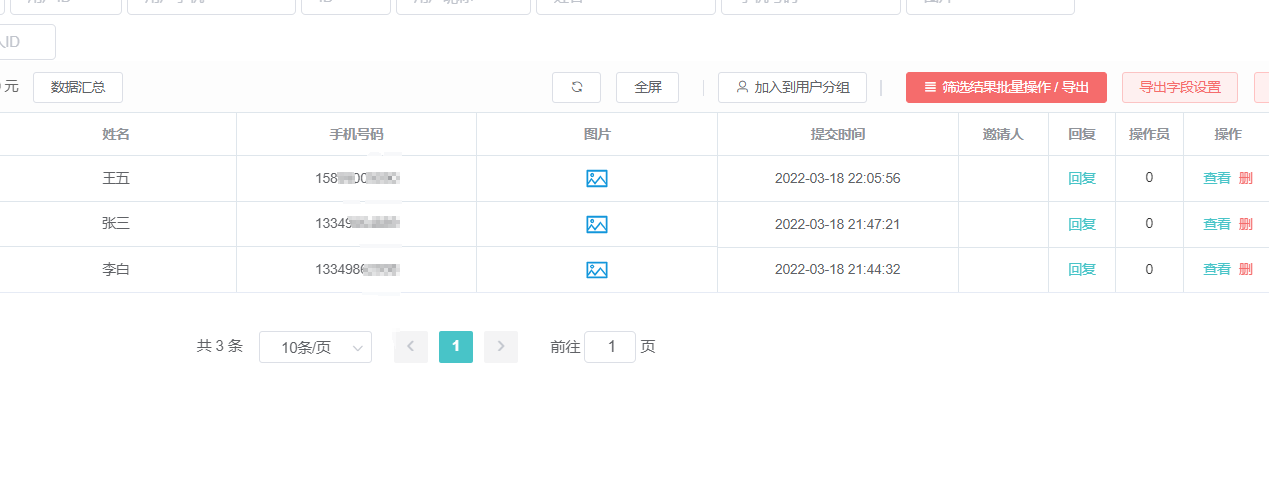This screenshot has width=1269, height=493.
Task: Click the 前往 page number input
Action: [610, 347]
